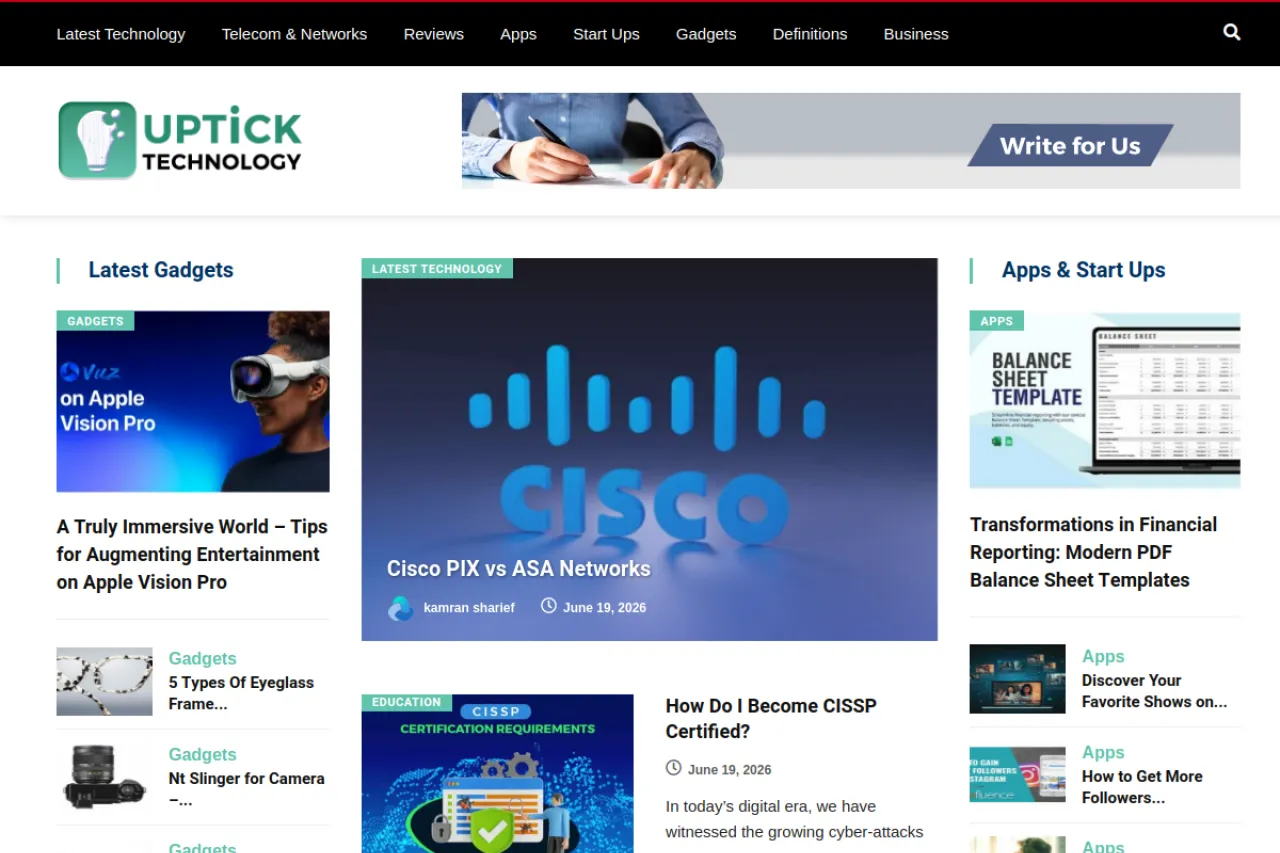Image resolution: width=1280 pixels, height=853 pixels.
Task: Click the Write for Us banner
Action: [851, 141]
